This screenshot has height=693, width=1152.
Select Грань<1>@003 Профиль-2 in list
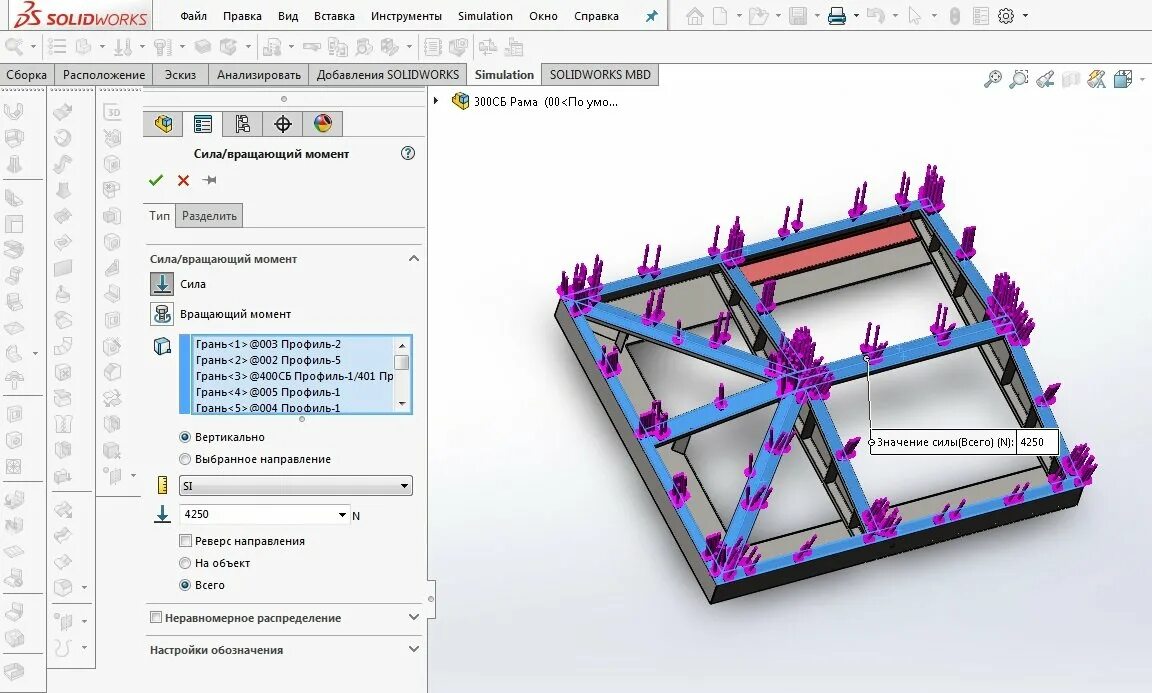point(293,344)
